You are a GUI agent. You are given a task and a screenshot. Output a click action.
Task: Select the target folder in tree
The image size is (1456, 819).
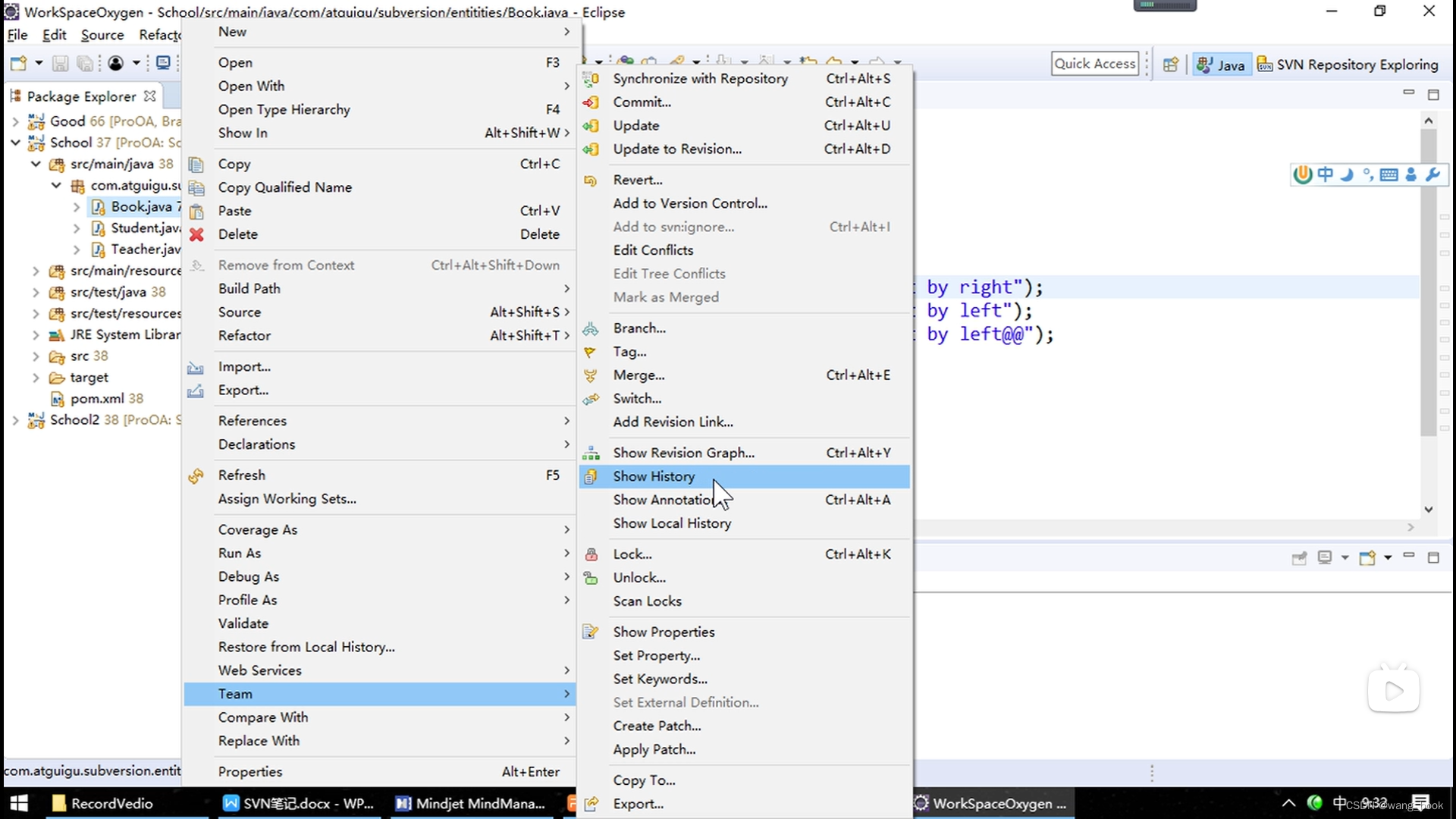coord(80,378)
